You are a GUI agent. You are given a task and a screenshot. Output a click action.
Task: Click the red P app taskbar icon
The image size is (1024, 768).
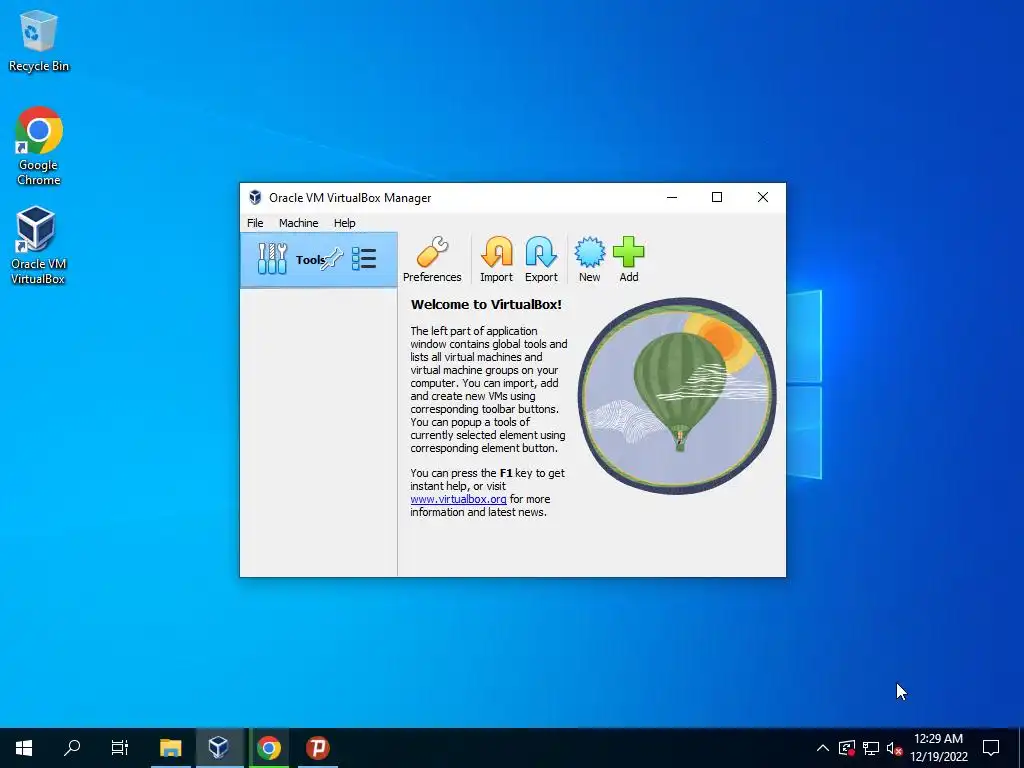click(x=317, y=748)
